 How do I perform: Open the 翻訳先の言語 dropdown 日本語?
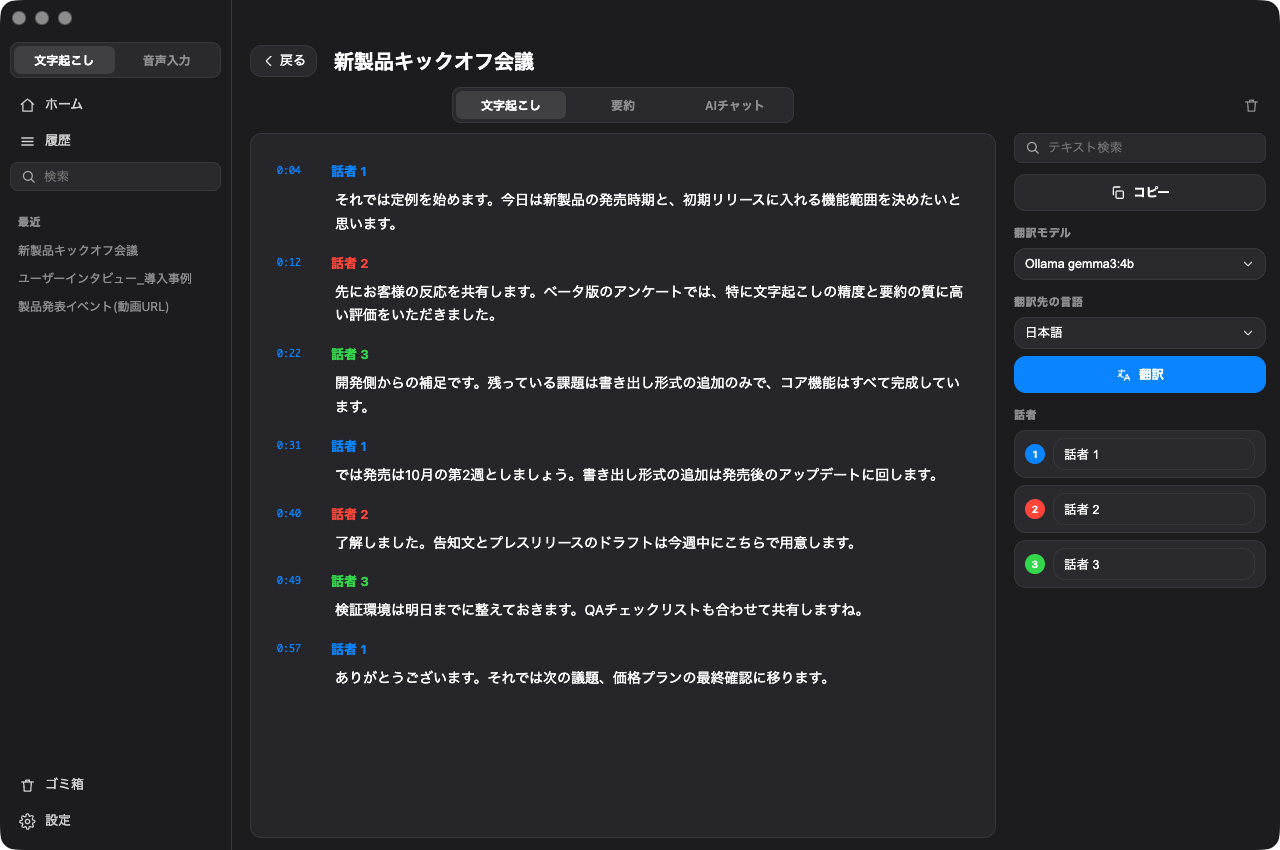pyautogui.click(x=1140, y=333)
